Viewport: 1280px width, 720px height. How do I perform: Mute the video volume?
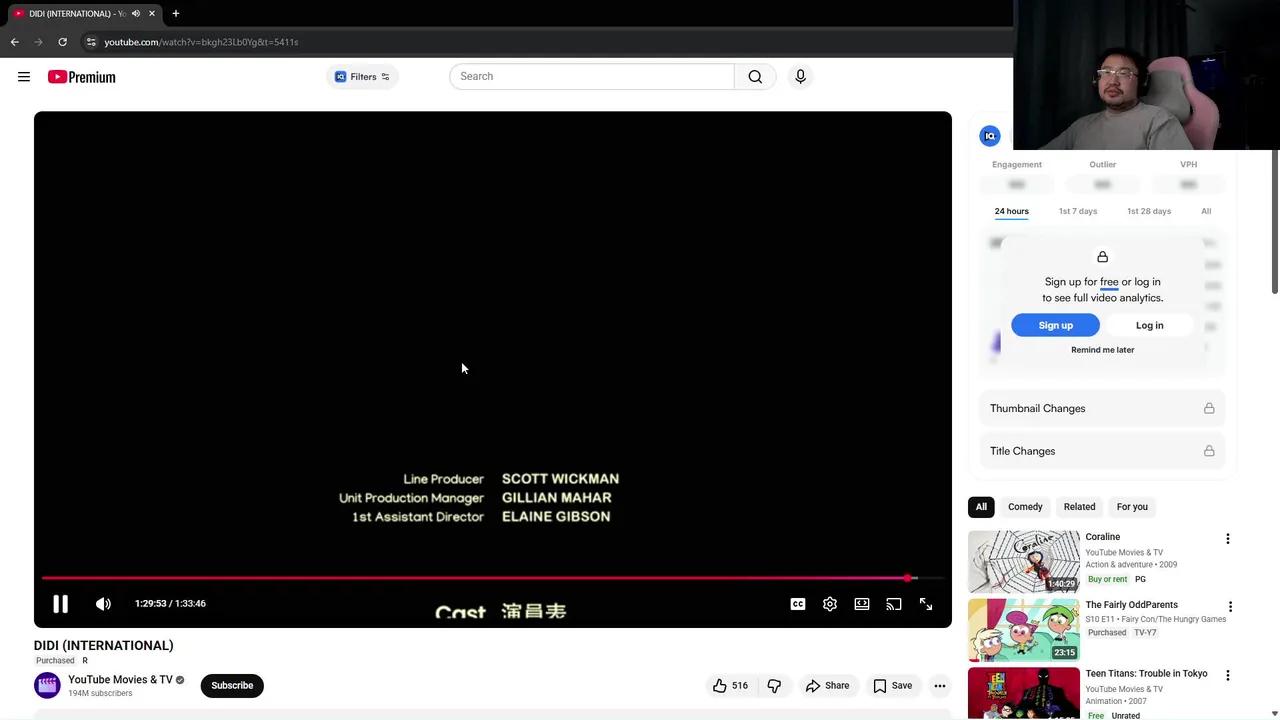click(103, 603)
